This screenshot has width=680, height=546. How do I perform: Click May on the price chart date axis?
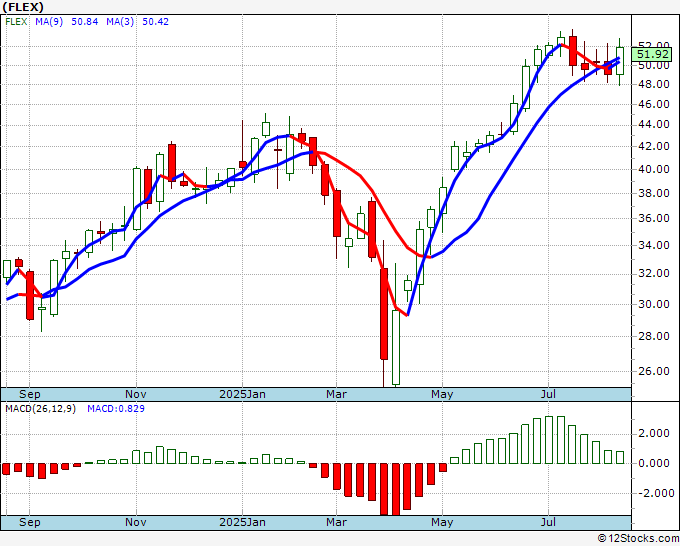coord(442,394)
